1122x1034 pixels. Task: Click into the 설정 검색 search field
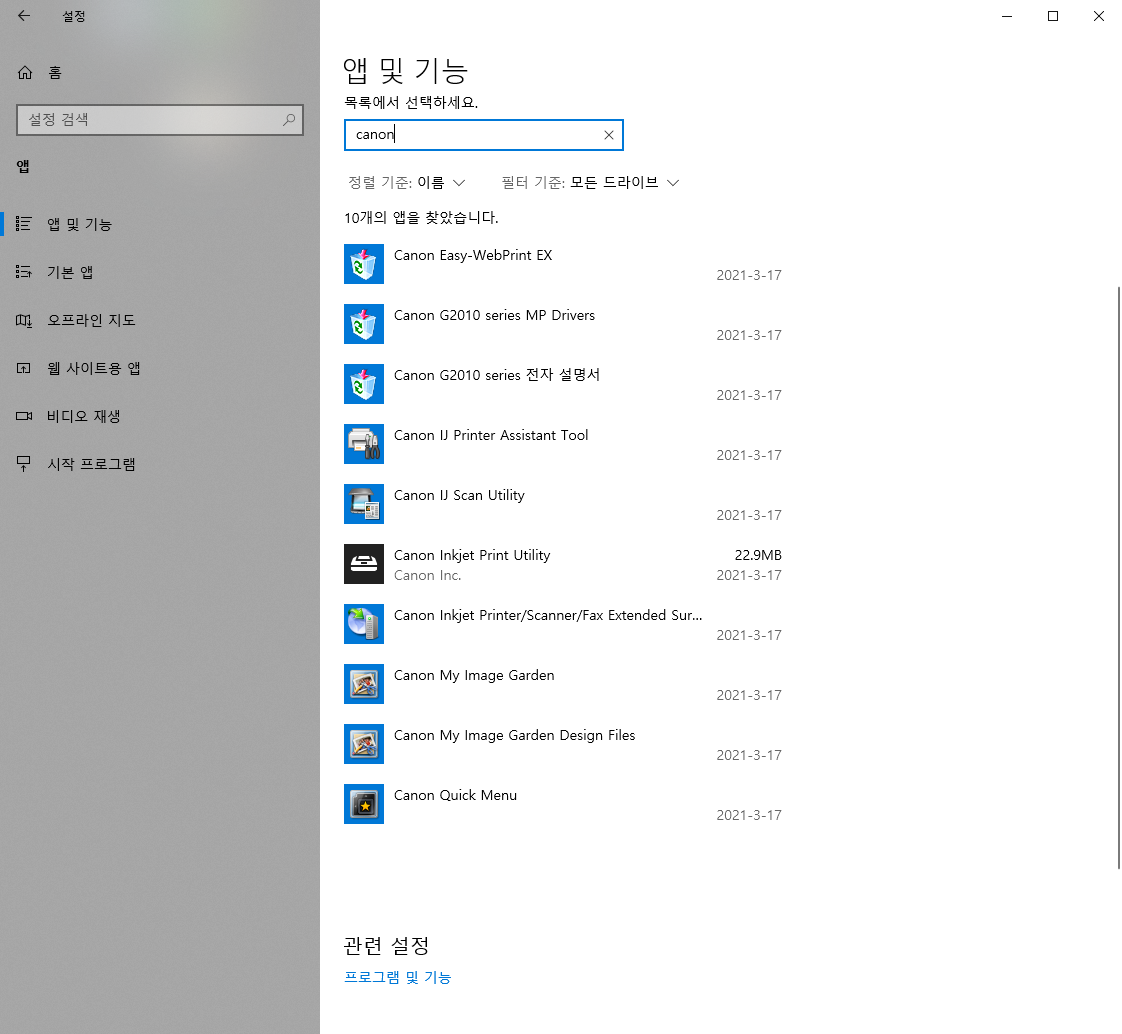click(x=160, y=120)
